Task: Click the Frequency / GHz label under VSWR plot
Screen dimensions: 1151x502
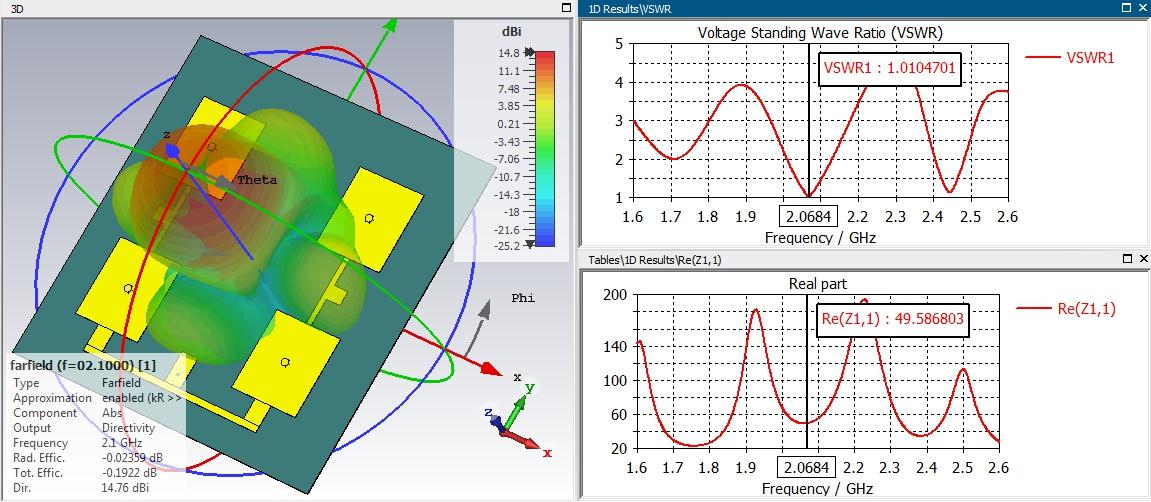Action: pos(820,237)
